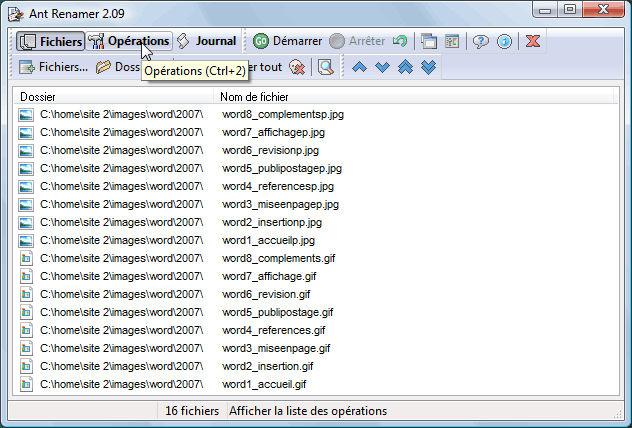Move selected file down with single down arrow
The image size is (632, 428).
382,67
